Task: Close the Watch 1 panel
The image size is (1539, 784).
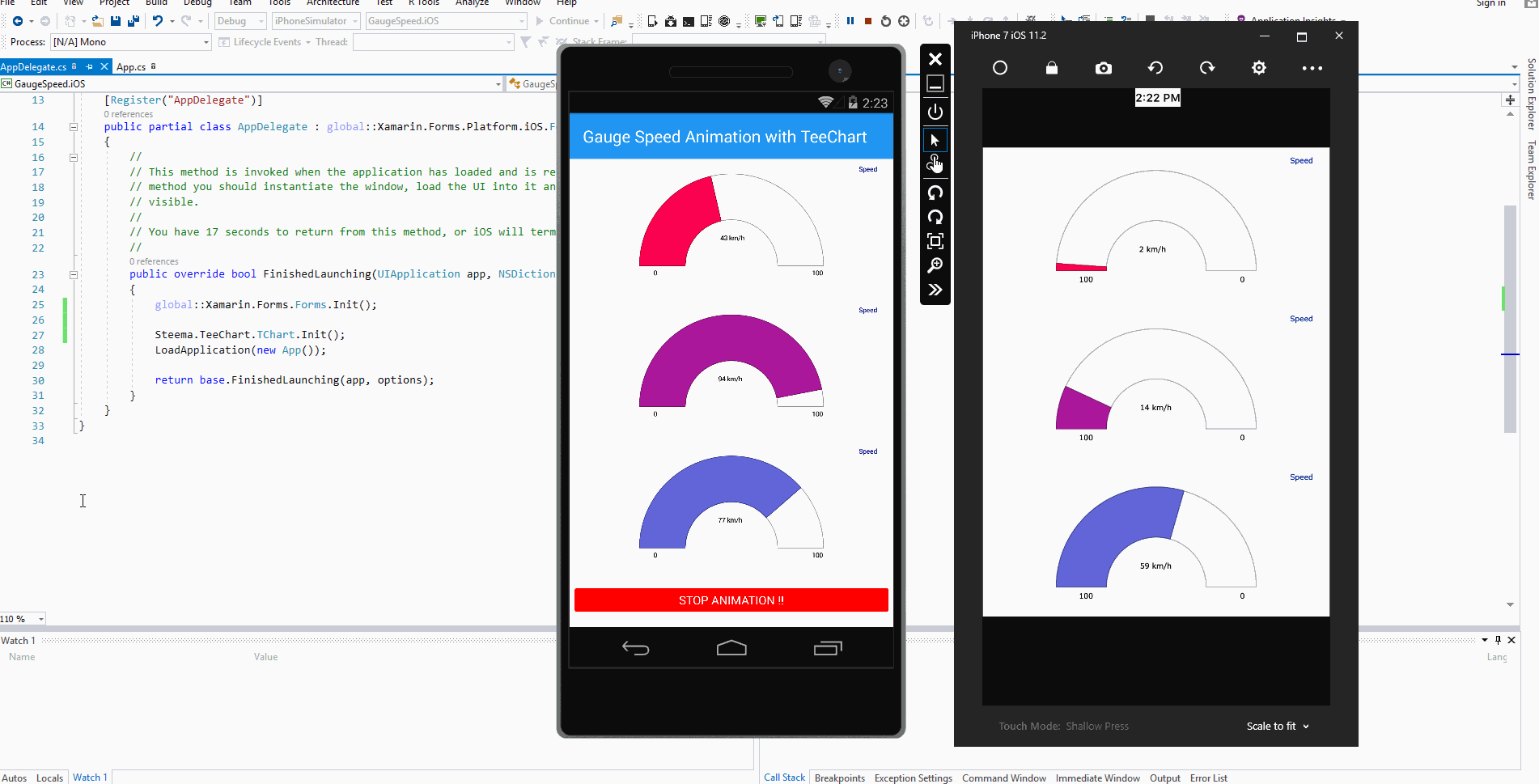Action: coord(1511,640)
